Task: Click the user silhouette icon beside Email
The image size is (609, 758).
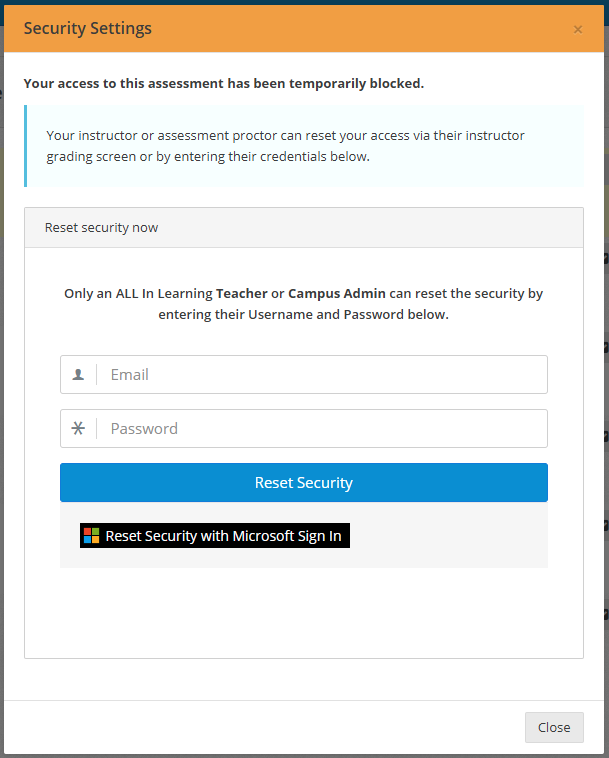Action: [78, 375]
